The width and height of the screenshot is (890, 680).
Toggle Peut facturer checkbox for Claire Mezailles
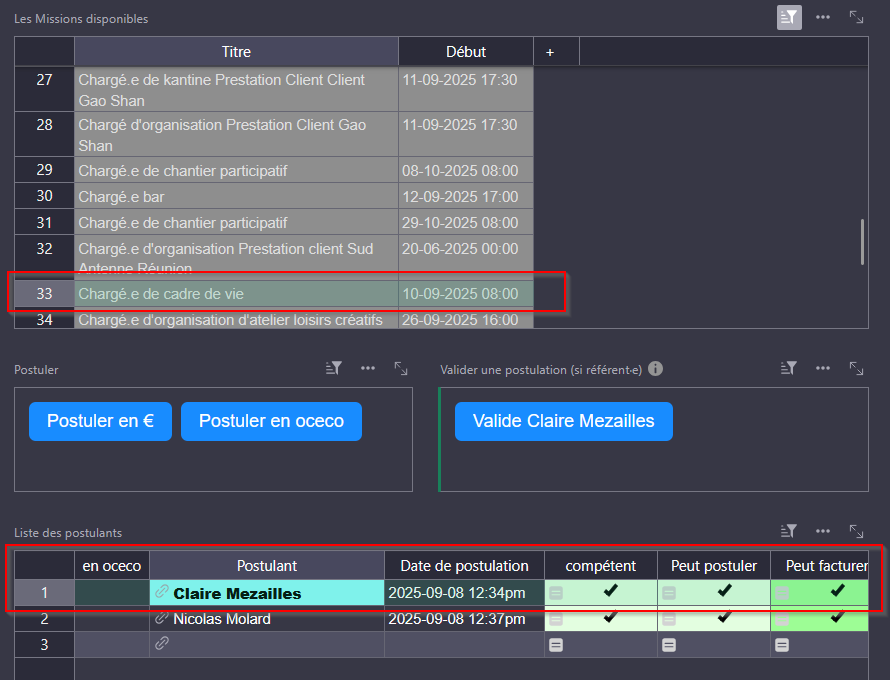[x=837, y=592]
